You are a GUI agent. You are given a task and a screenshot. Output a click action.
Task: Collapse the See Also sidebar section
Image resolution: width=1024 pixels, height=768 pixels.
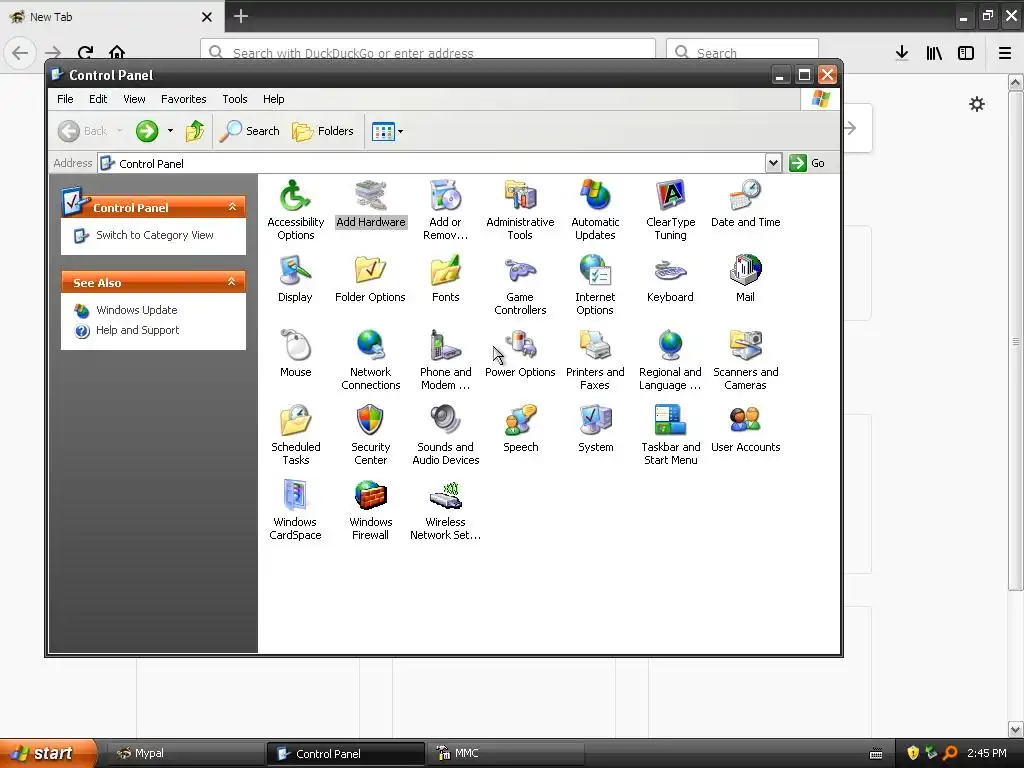tap(231, 281)
